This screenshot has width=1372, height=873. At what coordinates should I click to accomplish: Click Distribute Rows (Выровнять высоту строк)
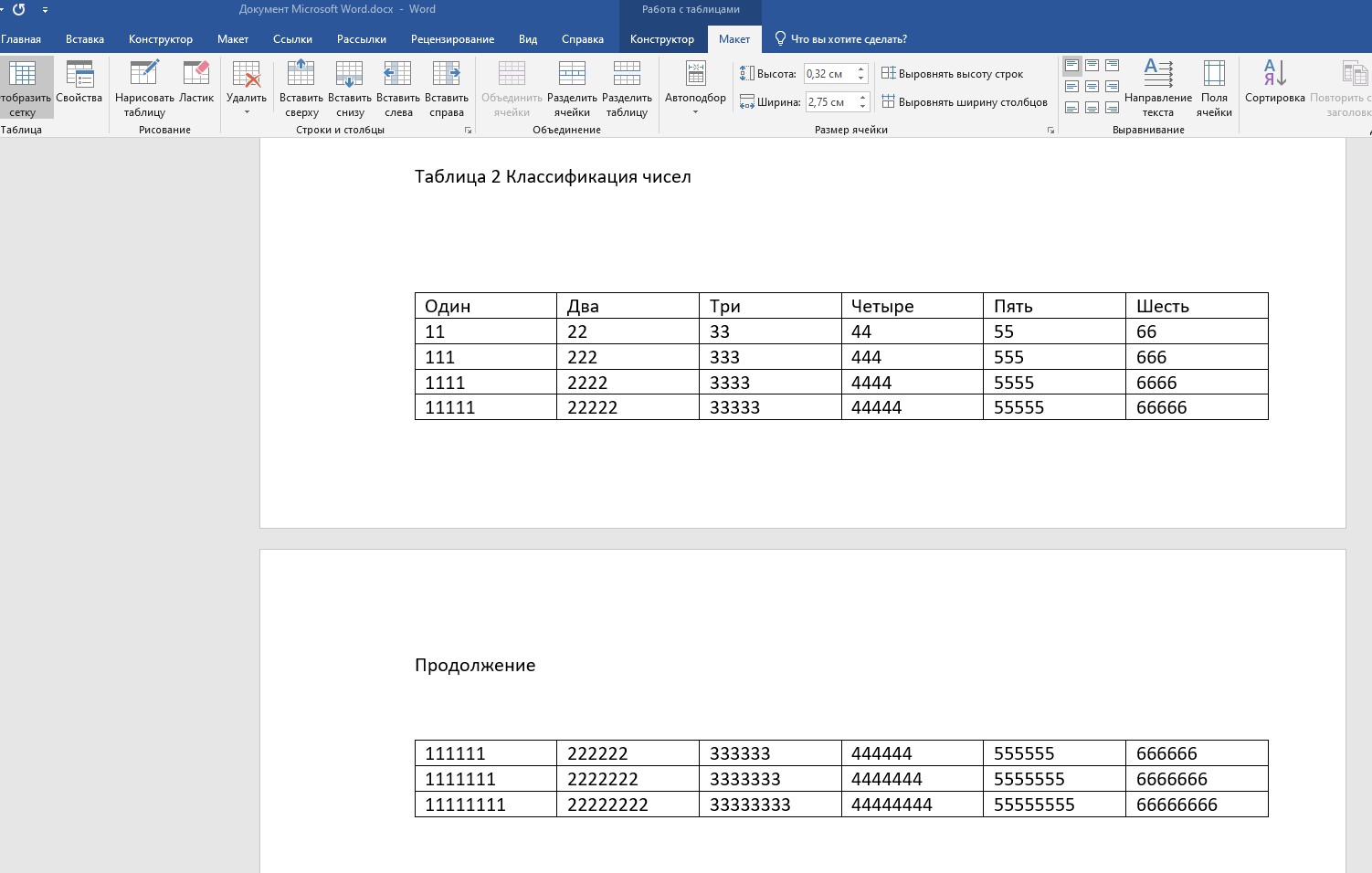pos(952,74)
